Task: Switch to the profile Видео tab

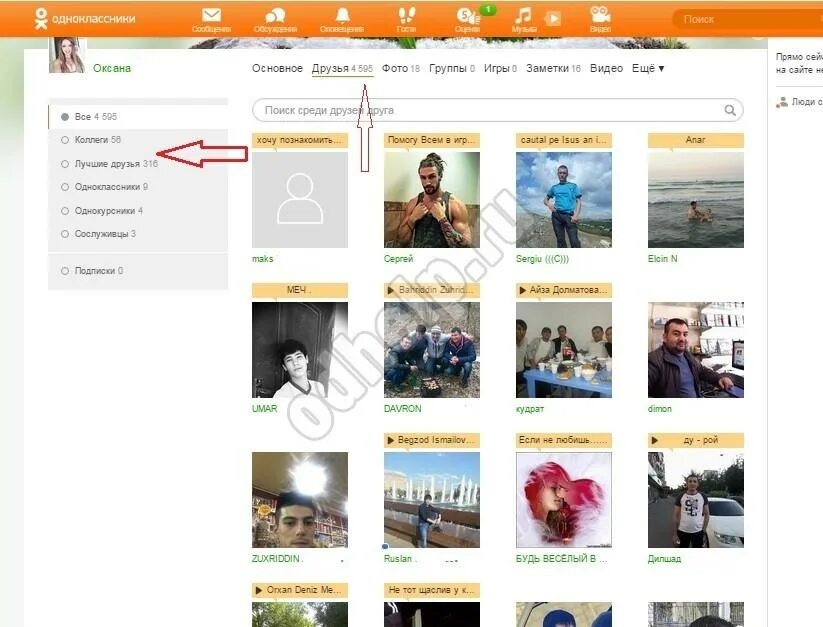Action: pos(606,68)
